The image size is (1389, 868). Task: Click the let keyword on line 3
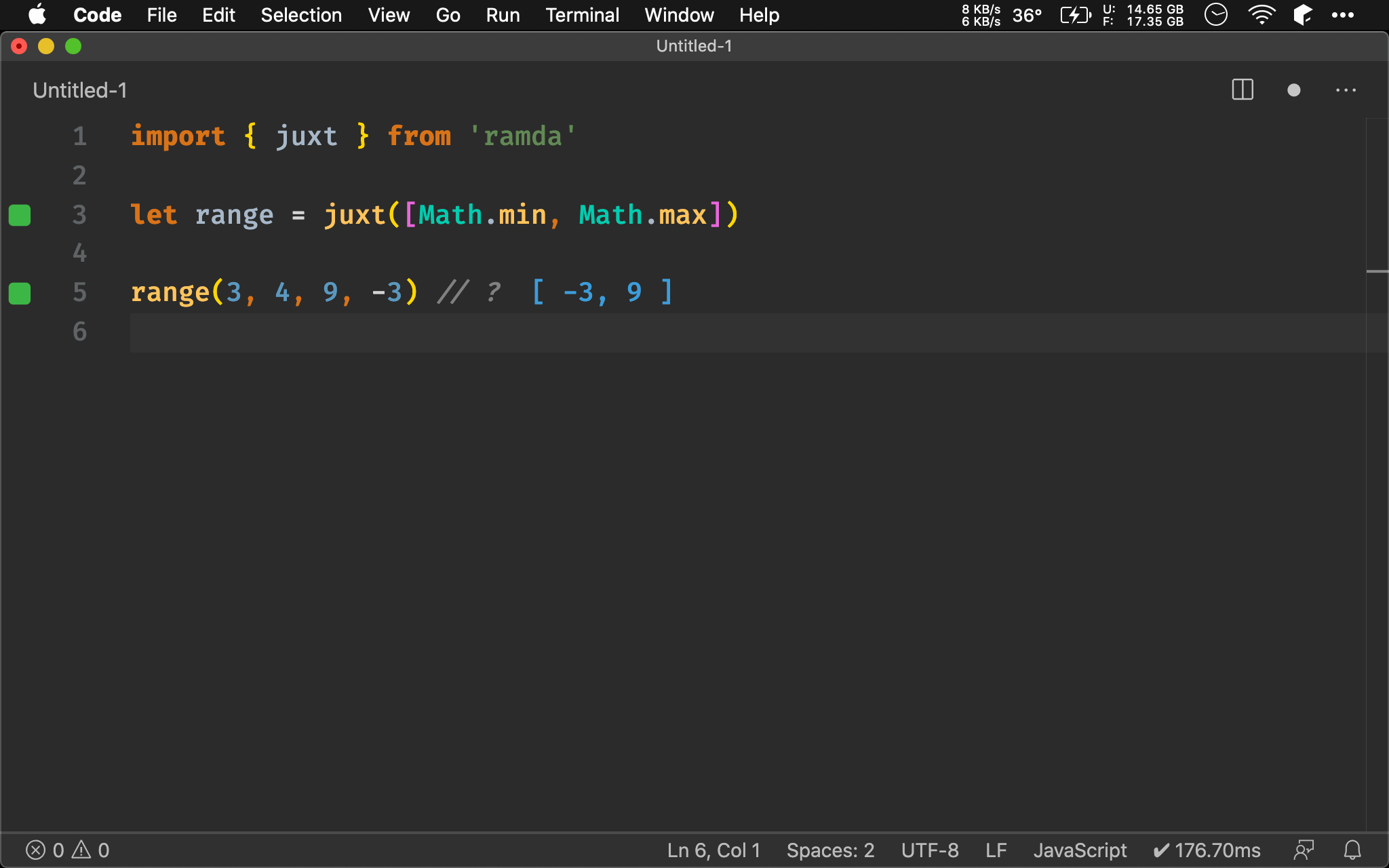(x=154, y=215)
